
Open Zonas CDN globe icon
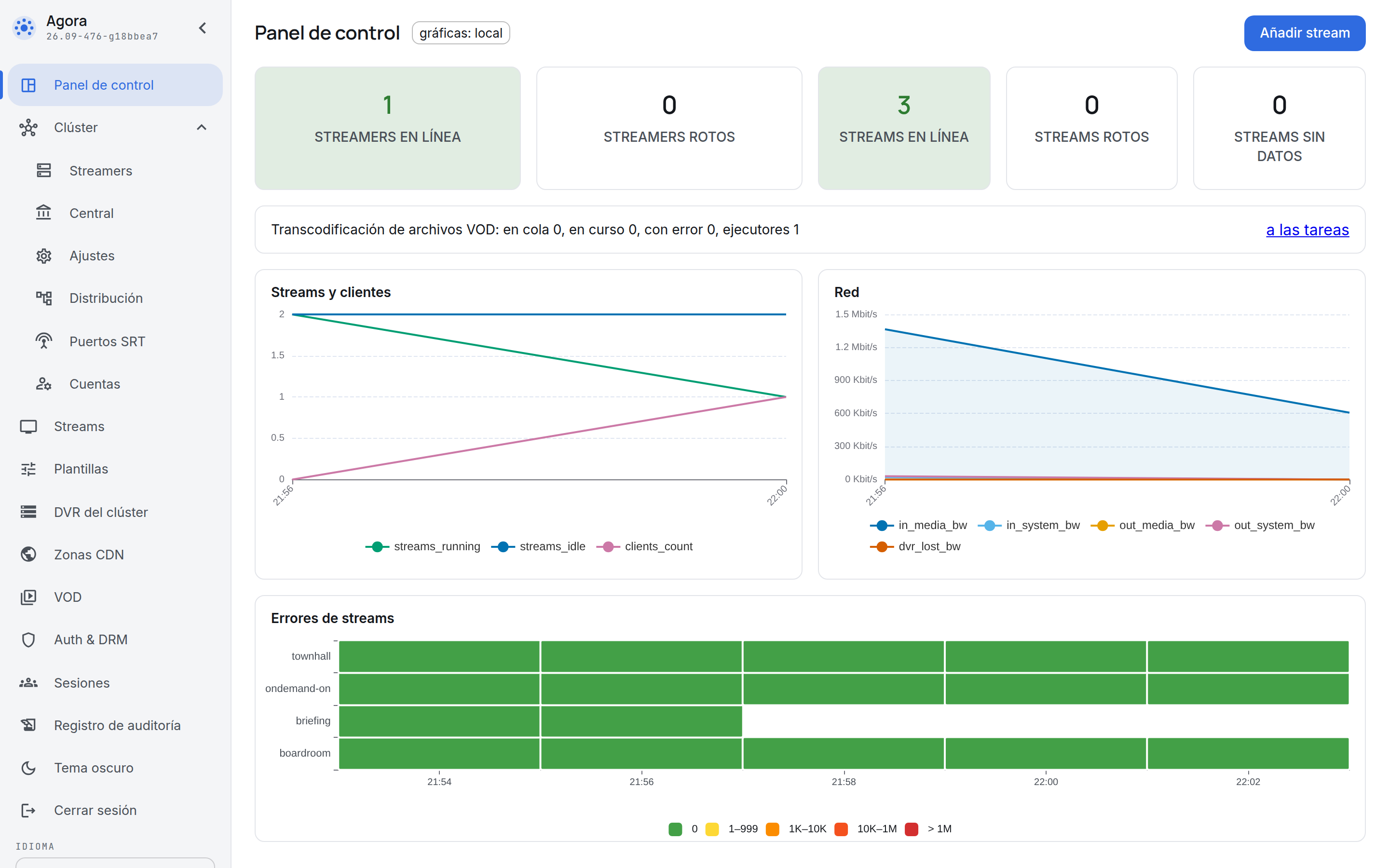(28, 554)
